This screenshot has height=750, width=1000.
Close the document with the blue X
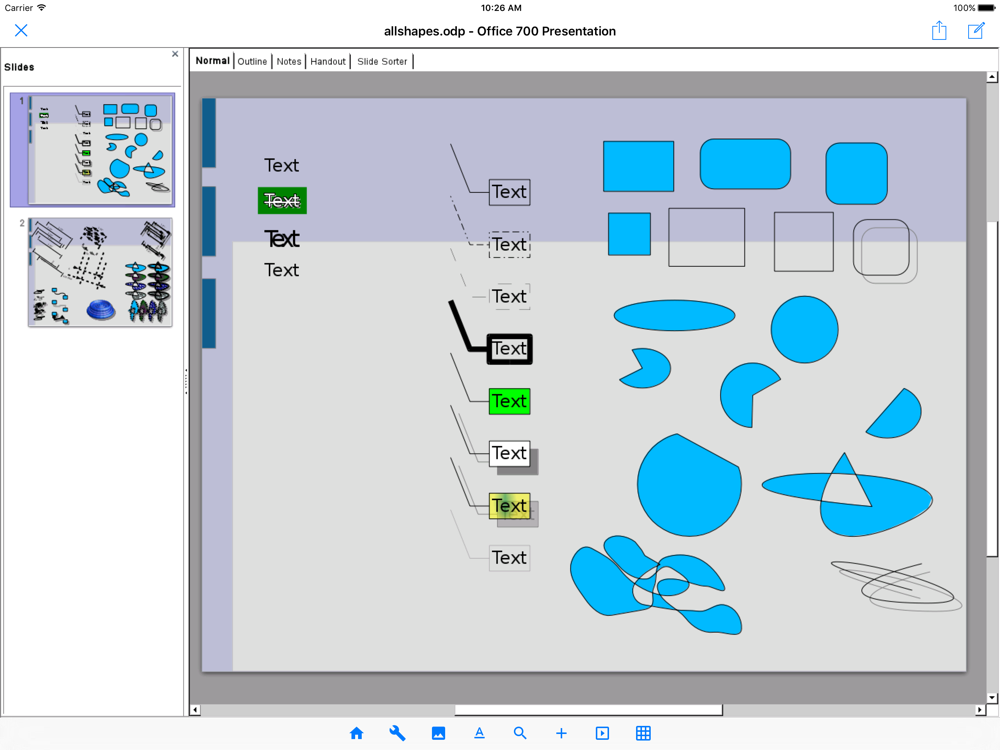point(21,30)
